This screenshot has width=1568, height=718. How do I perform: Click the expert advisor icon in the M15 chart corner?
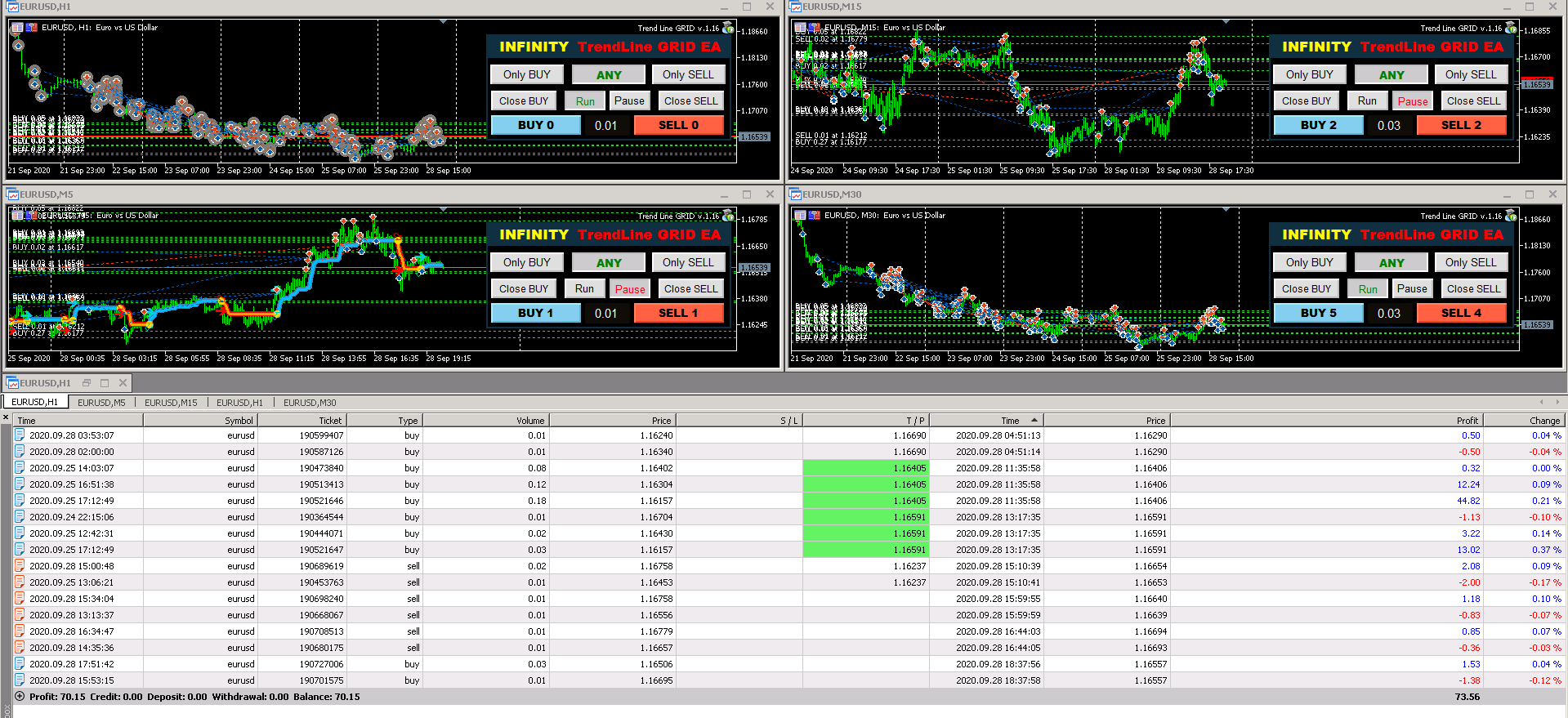tap(1511, 28)
